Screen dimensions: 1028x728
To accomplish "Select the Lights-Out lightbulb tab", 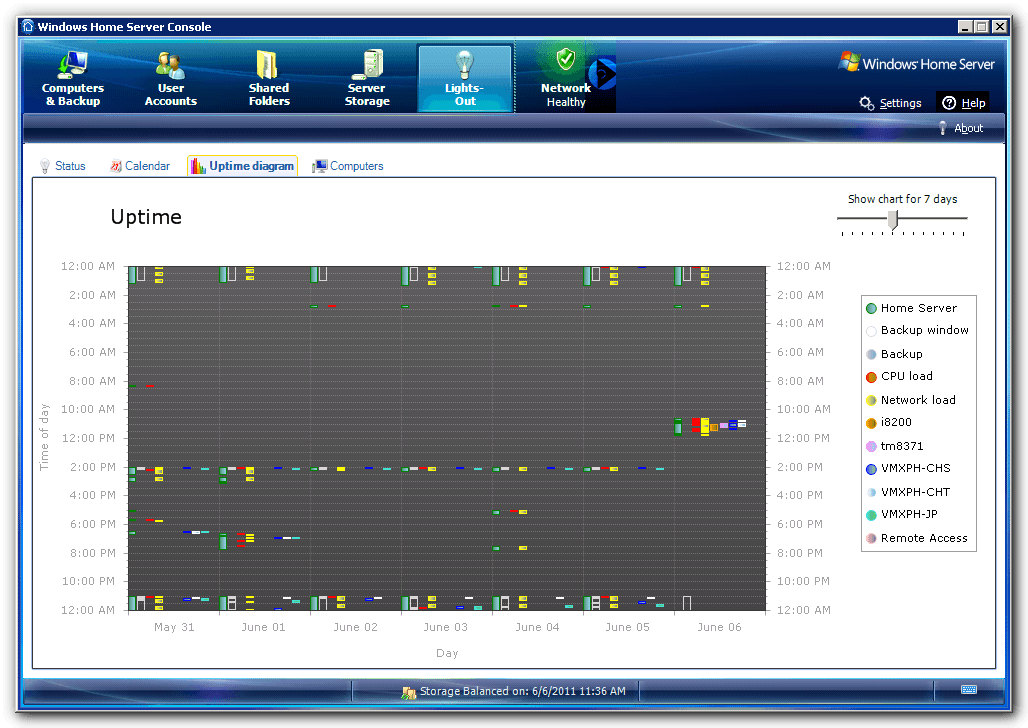I will [465, 78].
